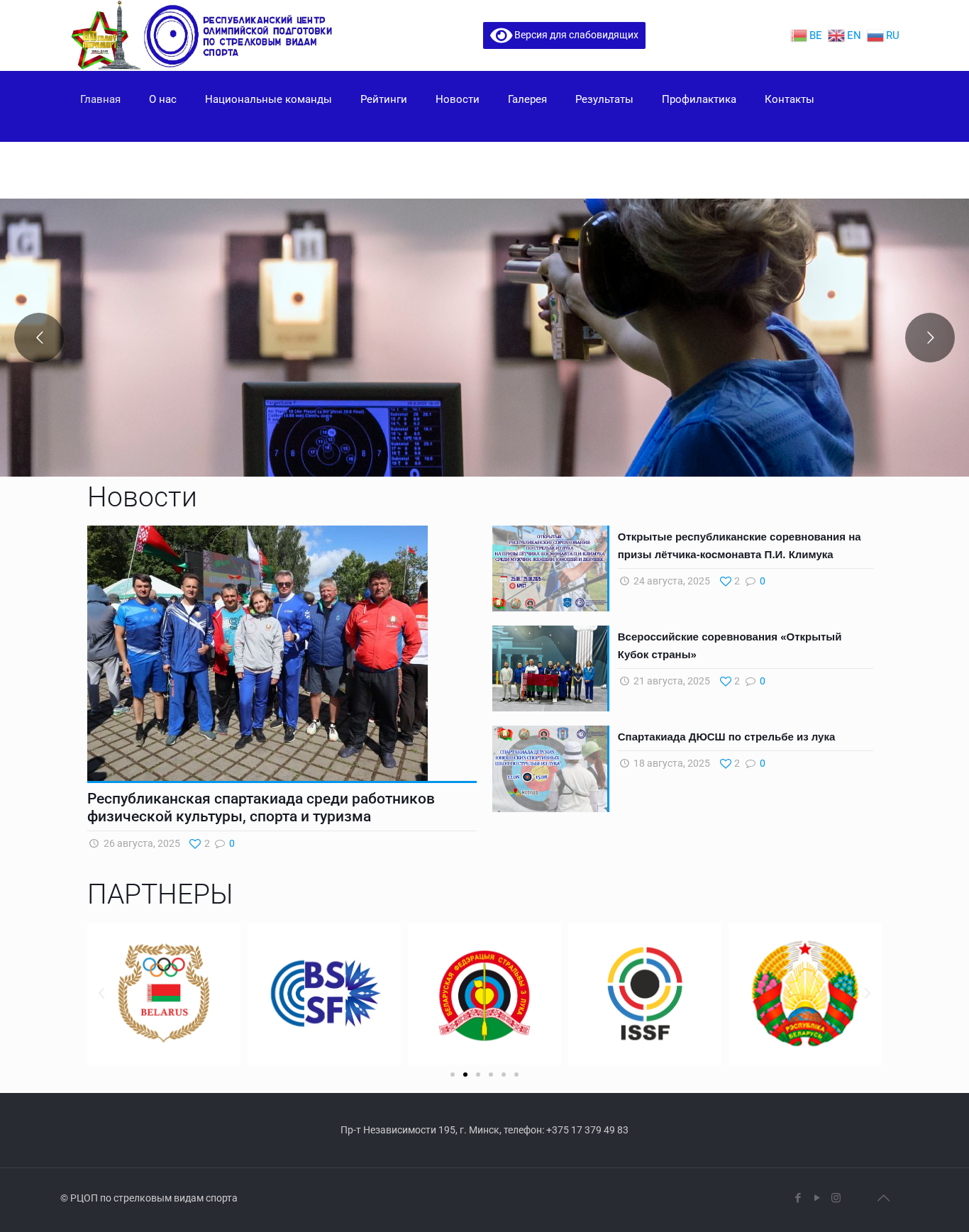Click the footer address and phone text
The image size is (969, 1232).
pos(484,1130)
